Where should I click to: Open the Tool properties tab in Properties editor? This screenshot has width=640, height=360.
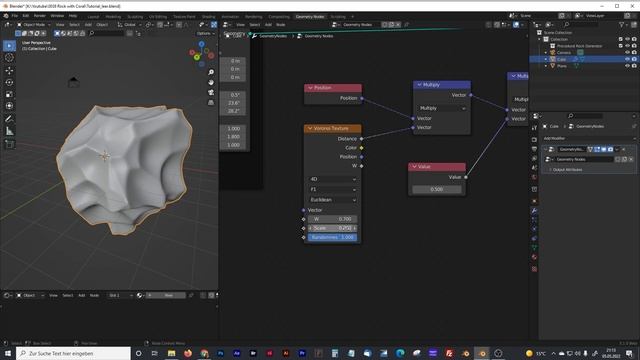[x=534, y=128]
